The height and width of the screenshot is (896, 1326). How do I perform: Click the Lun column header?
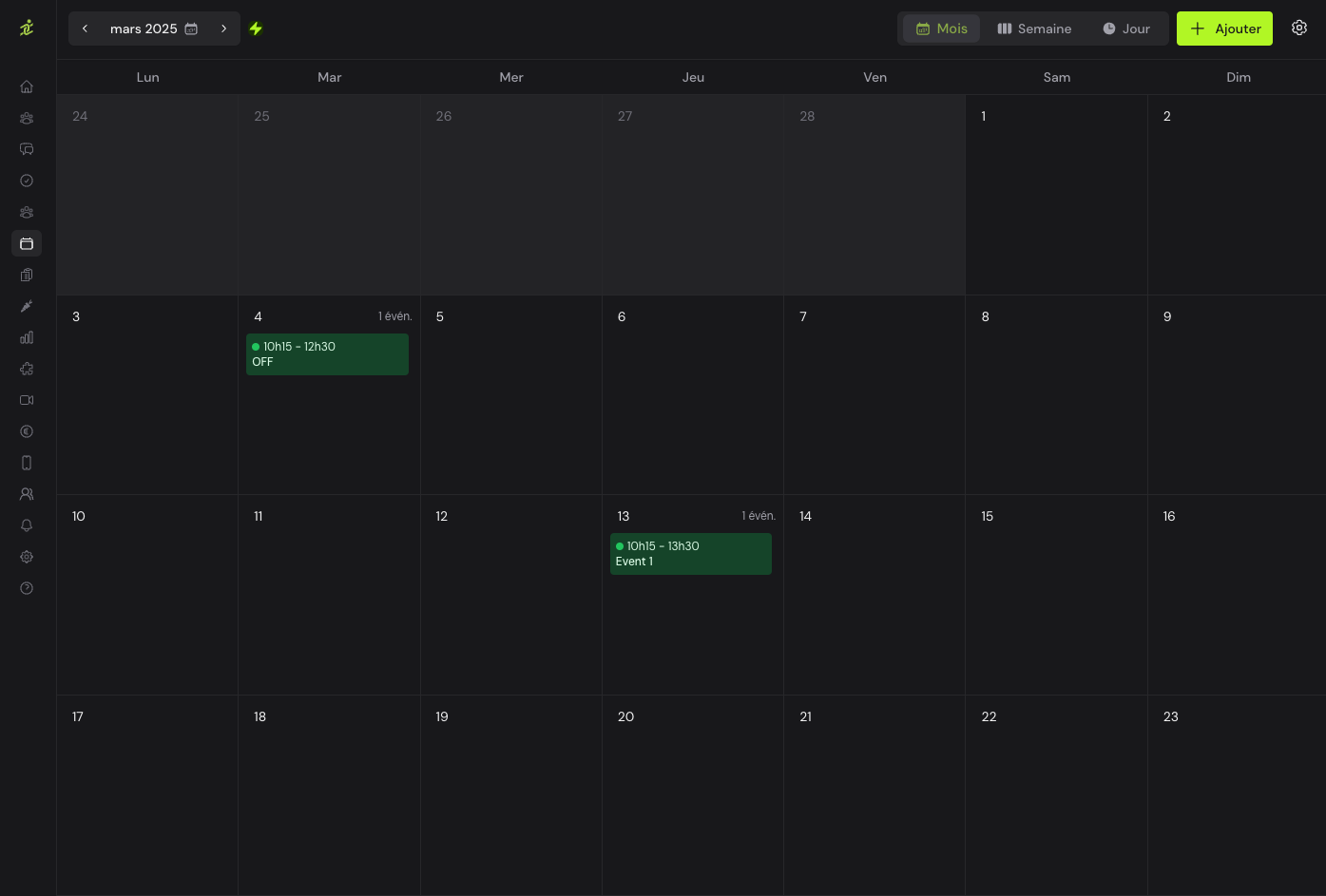click(x=147, y=77)
